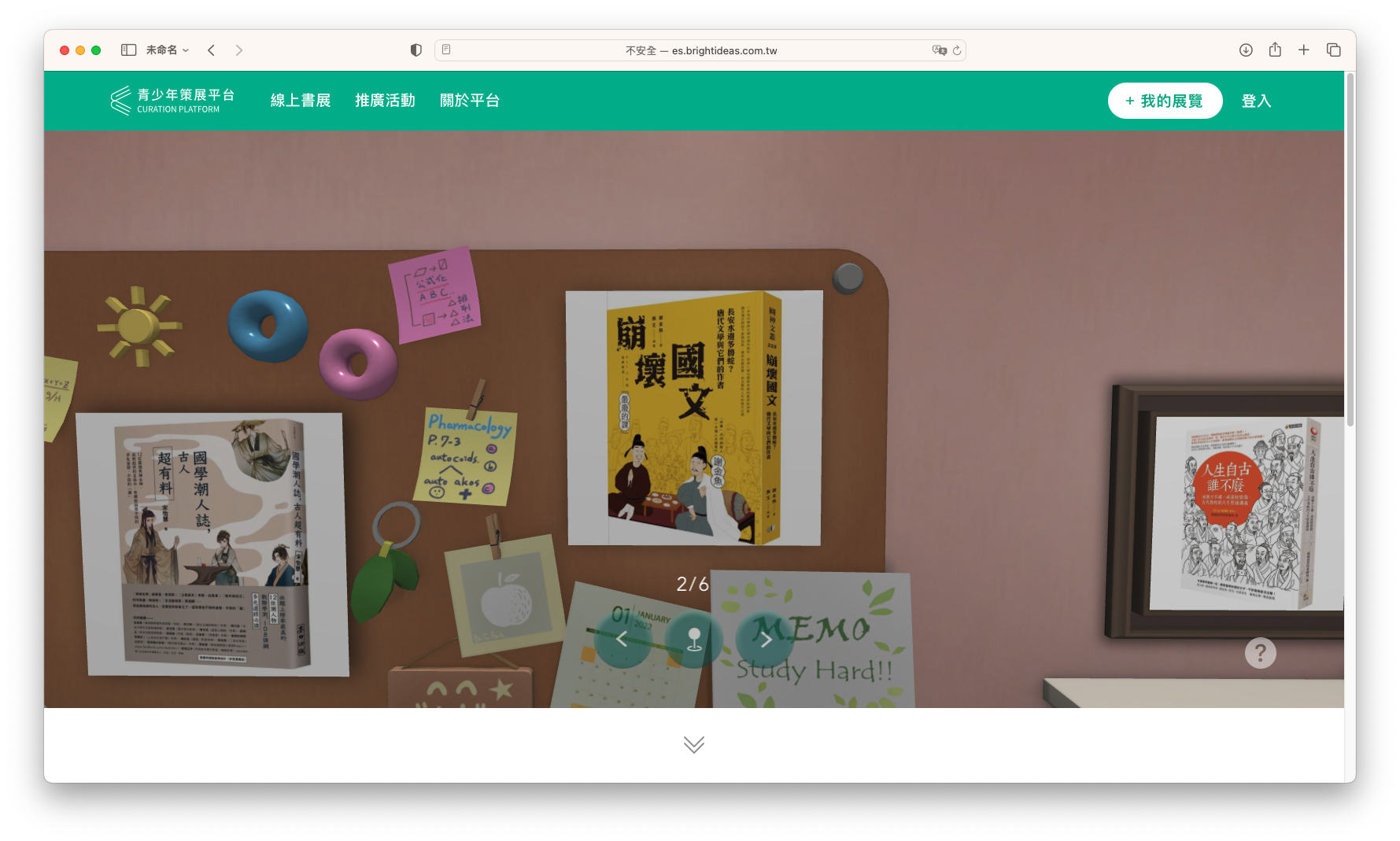Open the 推廣活動 menu
Screen dimensions: 1400x841
[x=385, y=101]
